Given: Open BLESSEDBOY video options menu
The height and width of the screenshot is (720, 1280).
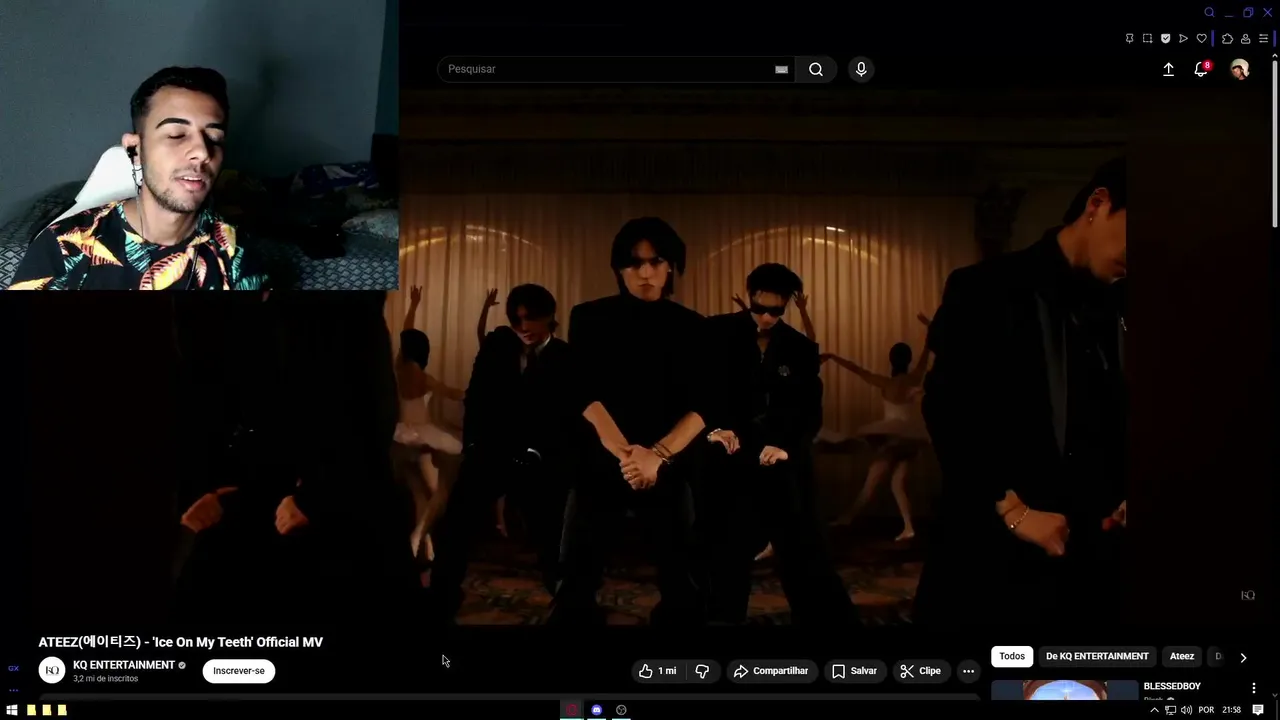Looking at the screenshot, I should (x=1253, y=688).
